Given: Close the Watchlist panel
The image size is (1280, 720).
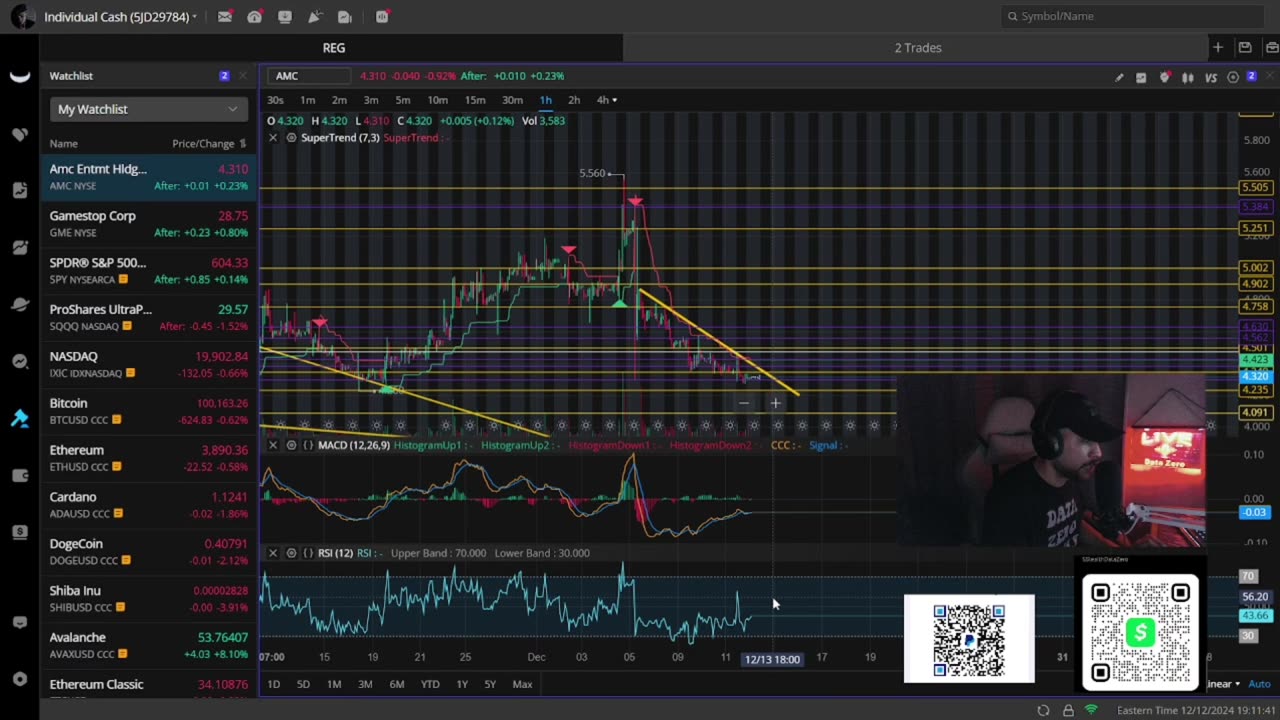Looking at the screenshot, I should pyautogui.click(x=242, y=76).
